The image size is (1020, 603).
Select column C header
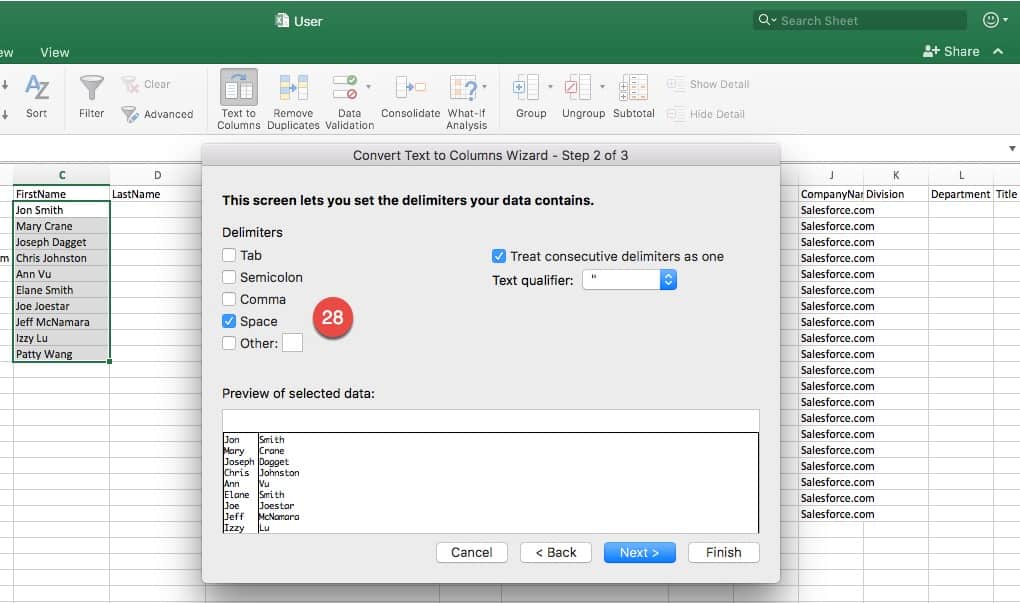pos(62,176)
